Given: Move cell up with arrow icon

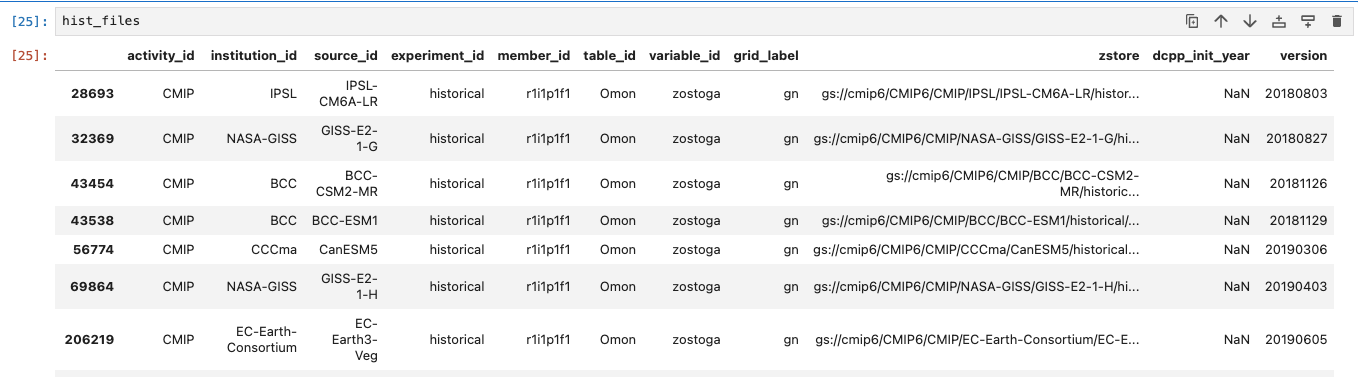Looking at the screenshot, I should coord(1221,21).
